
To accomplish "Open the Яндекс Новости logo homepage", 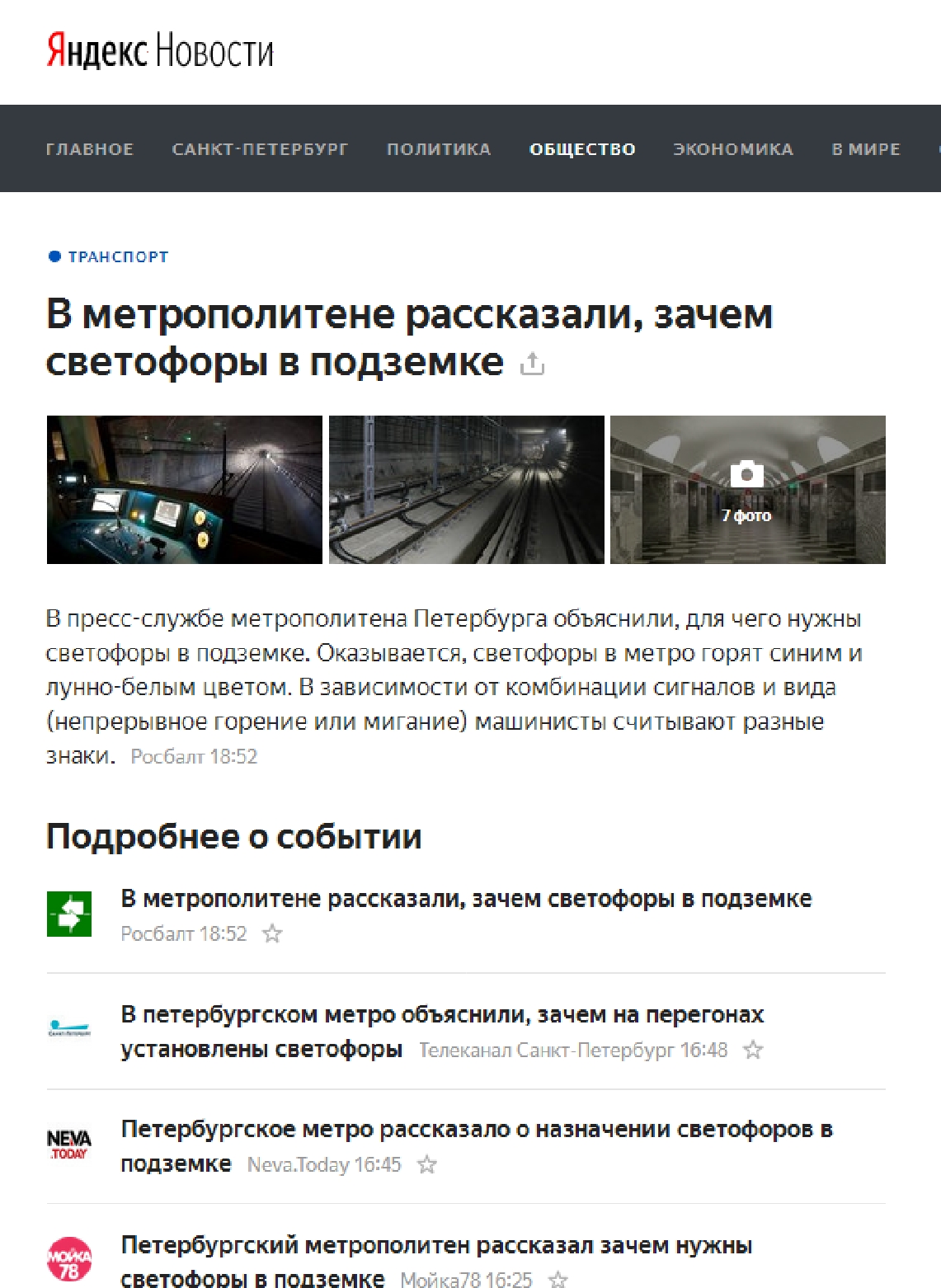I will (x=160, y=51).
